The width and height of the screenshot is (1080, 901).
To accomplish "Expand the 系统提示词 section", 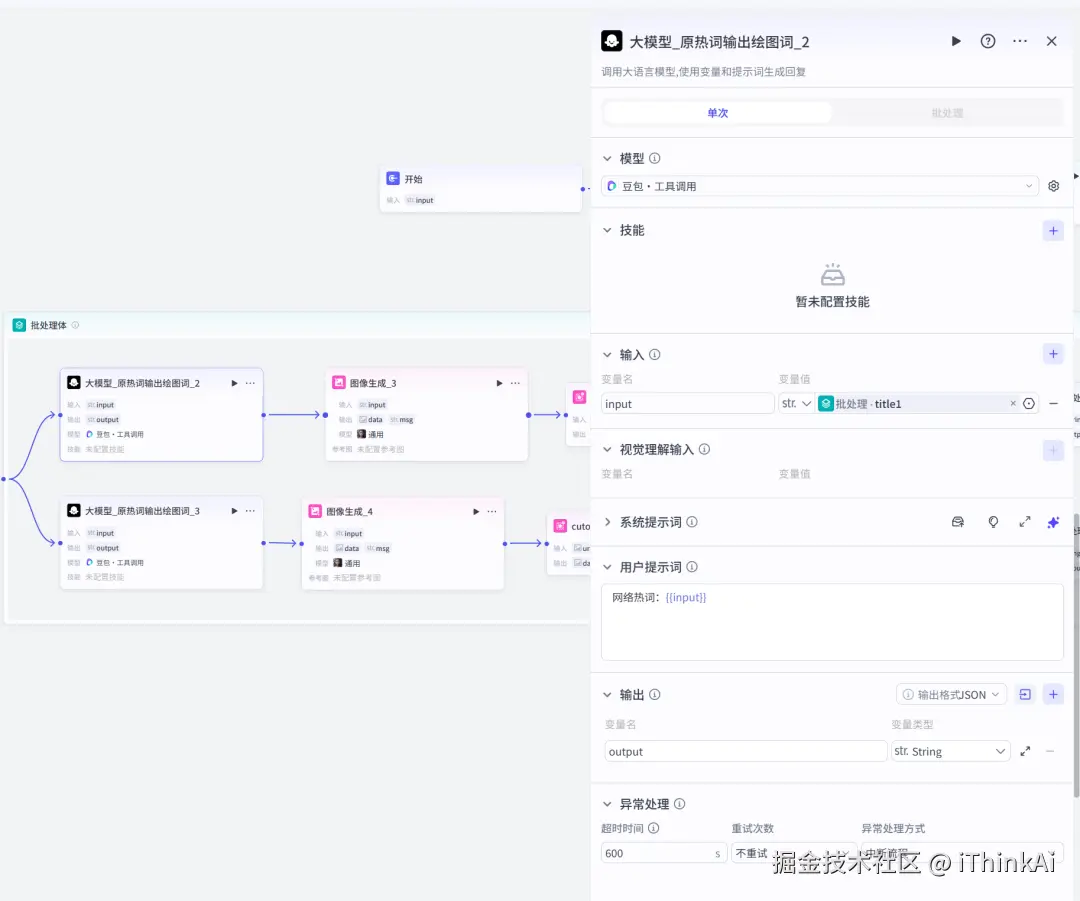I will (607, 522).
